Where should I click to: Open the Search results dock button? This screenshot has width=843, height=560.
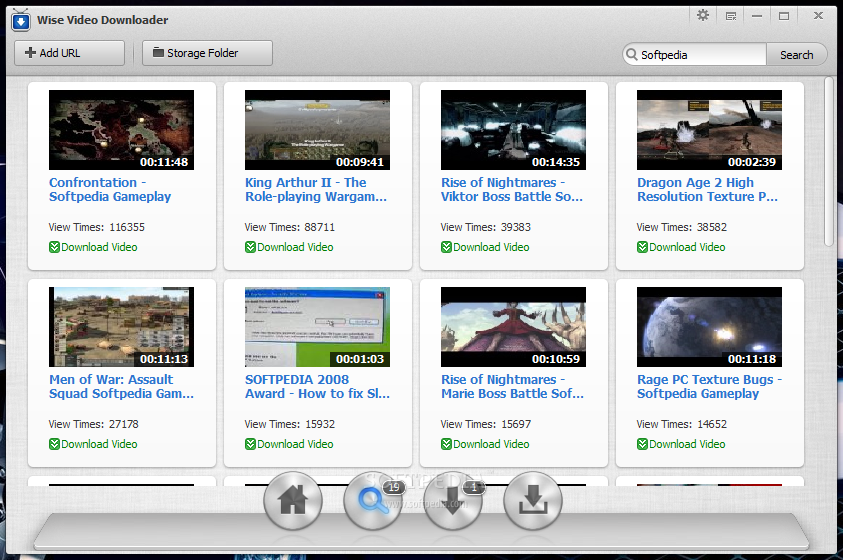coord(373,500)
